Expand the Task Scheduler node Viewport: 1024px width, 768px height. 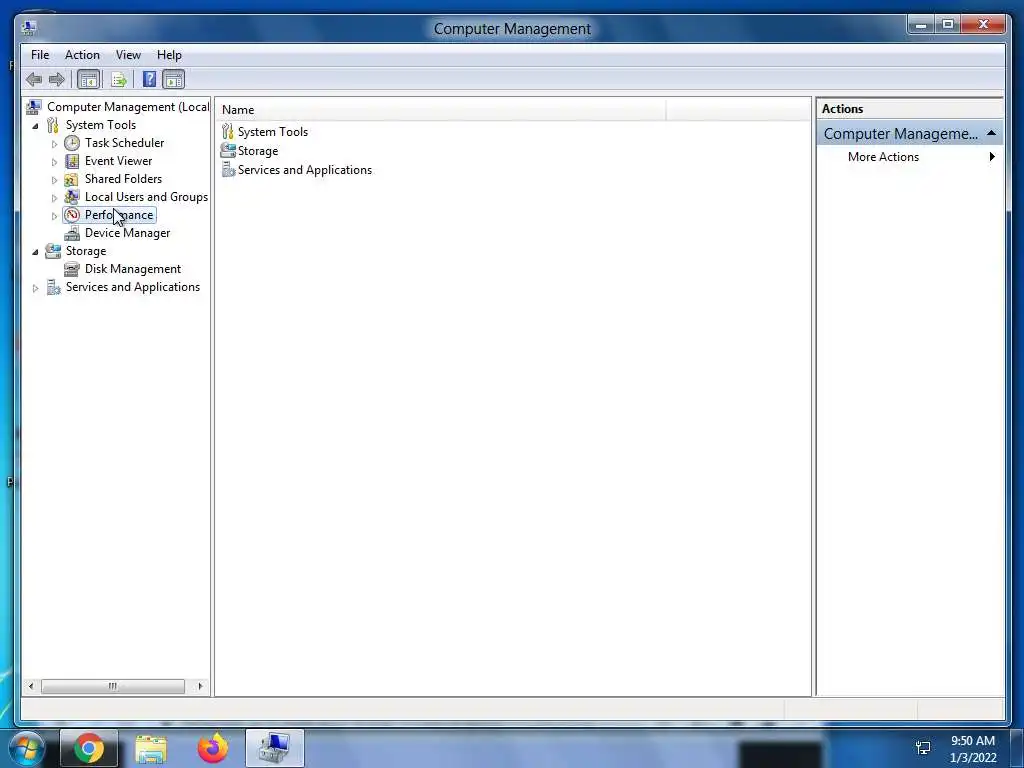tap(54, 144)
